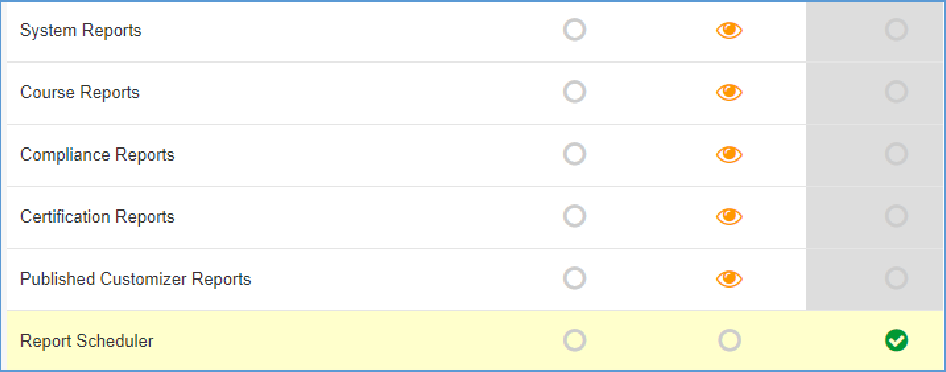Click the orange eye icon for System Reports
This screenshot has width=946, height=372.
729,30
